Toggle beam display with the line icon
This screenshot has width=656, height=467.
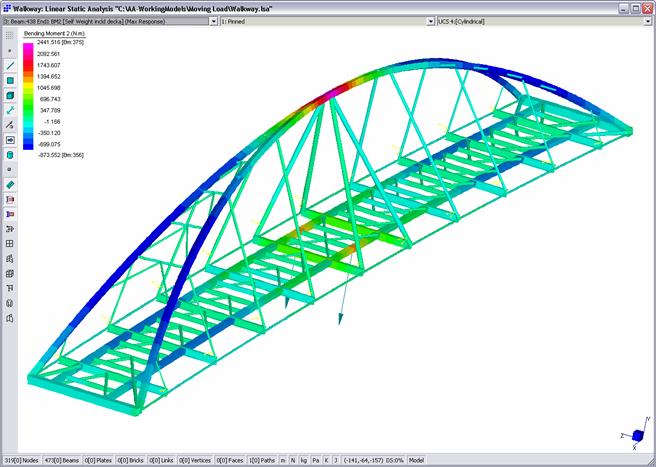coord(10,64)
